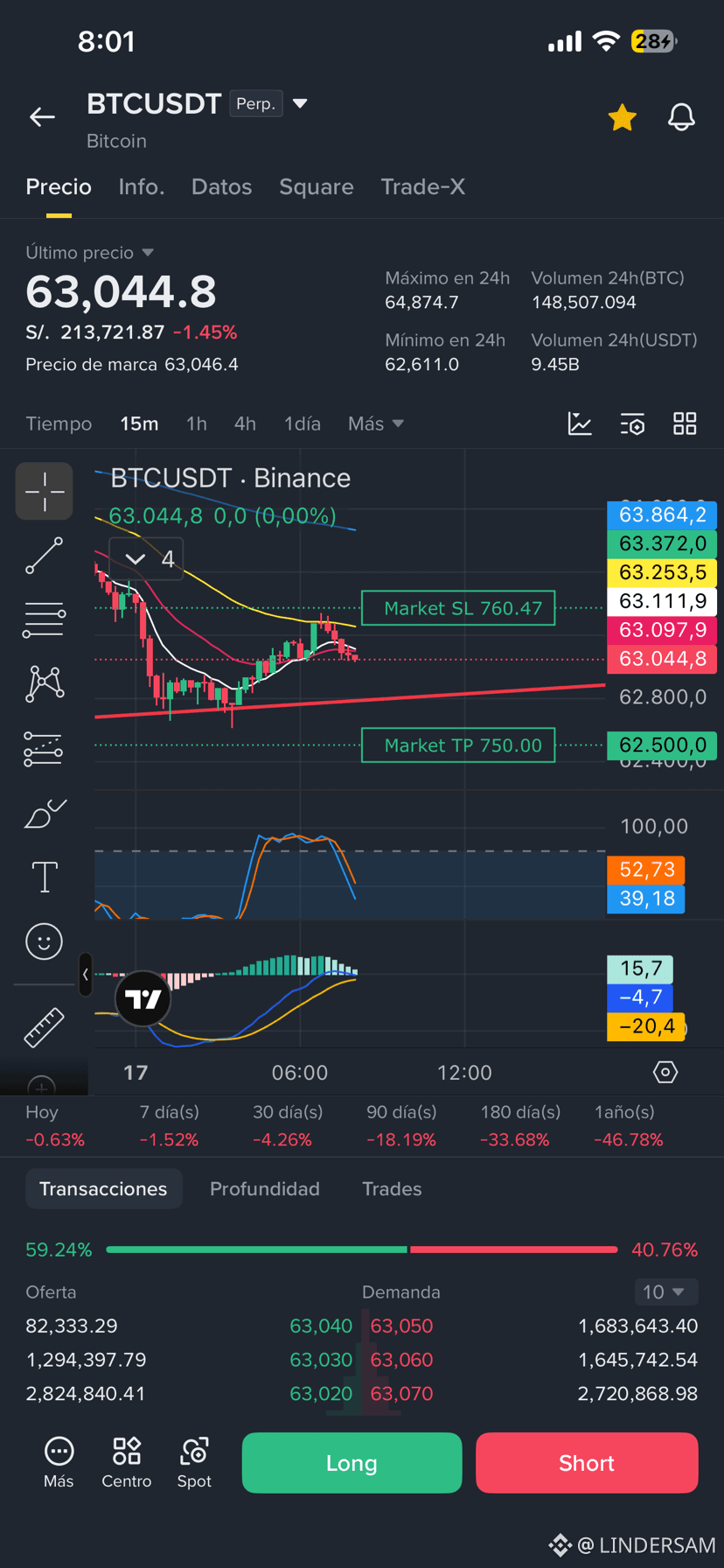
Task: Click the 63.372,0 green price tag
Action: point(662,543)
